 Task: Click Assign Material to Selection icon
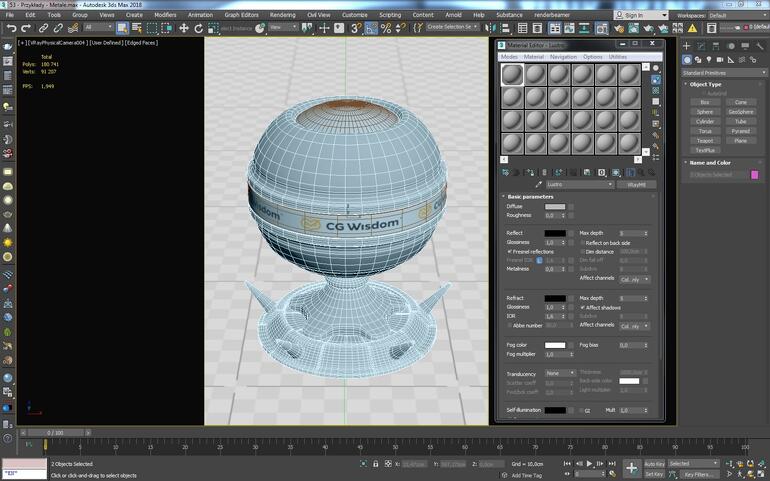tap(529, 172)
